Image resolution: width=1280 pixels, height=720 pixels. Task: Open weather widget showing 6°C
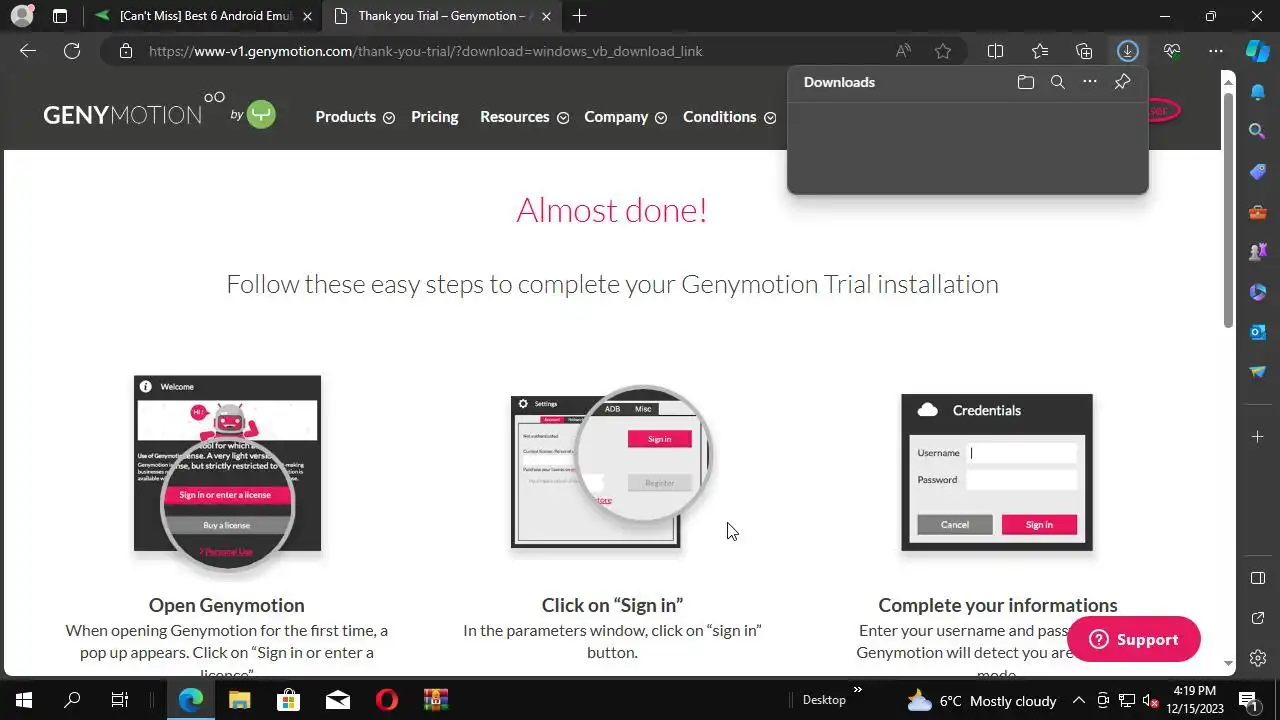981,701
